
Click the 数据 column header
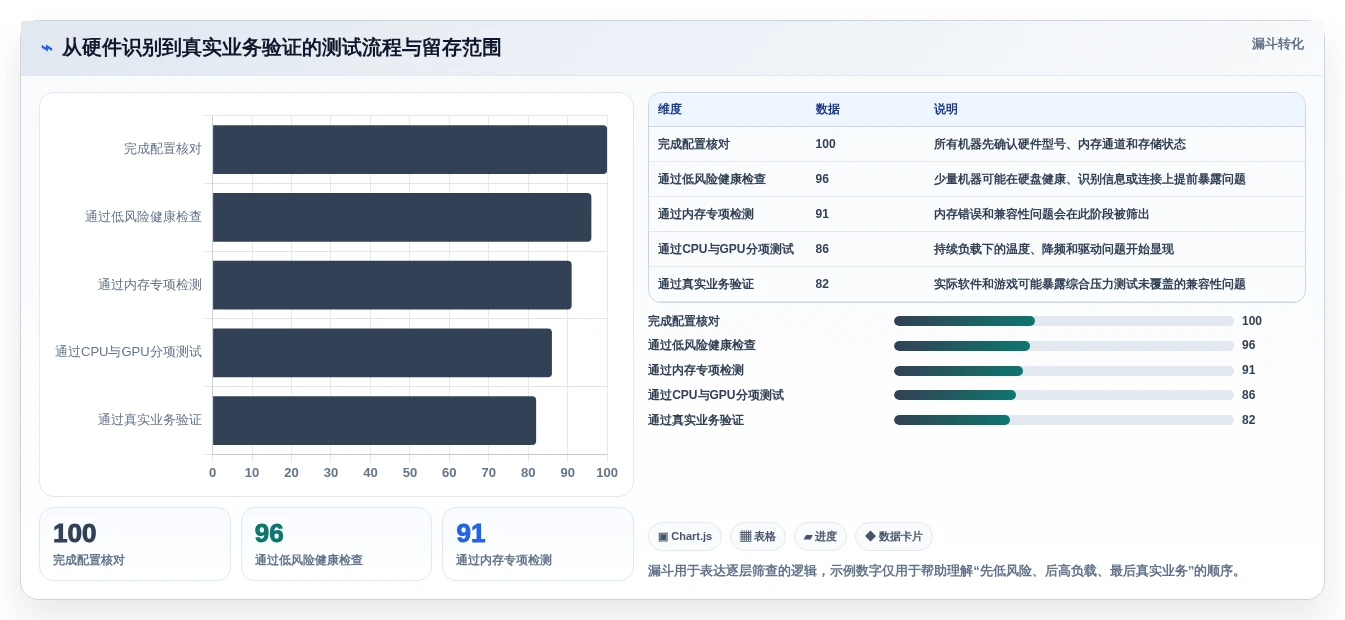827,109
